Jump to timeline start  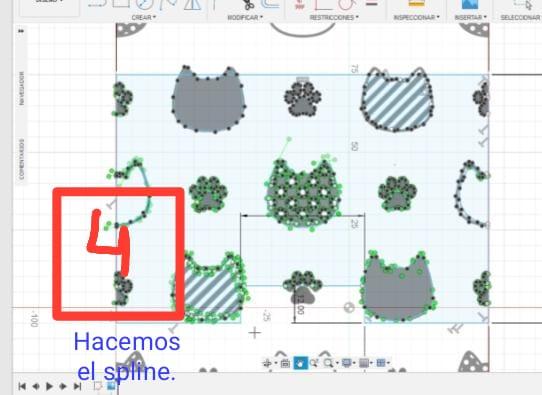pos(22,386)
